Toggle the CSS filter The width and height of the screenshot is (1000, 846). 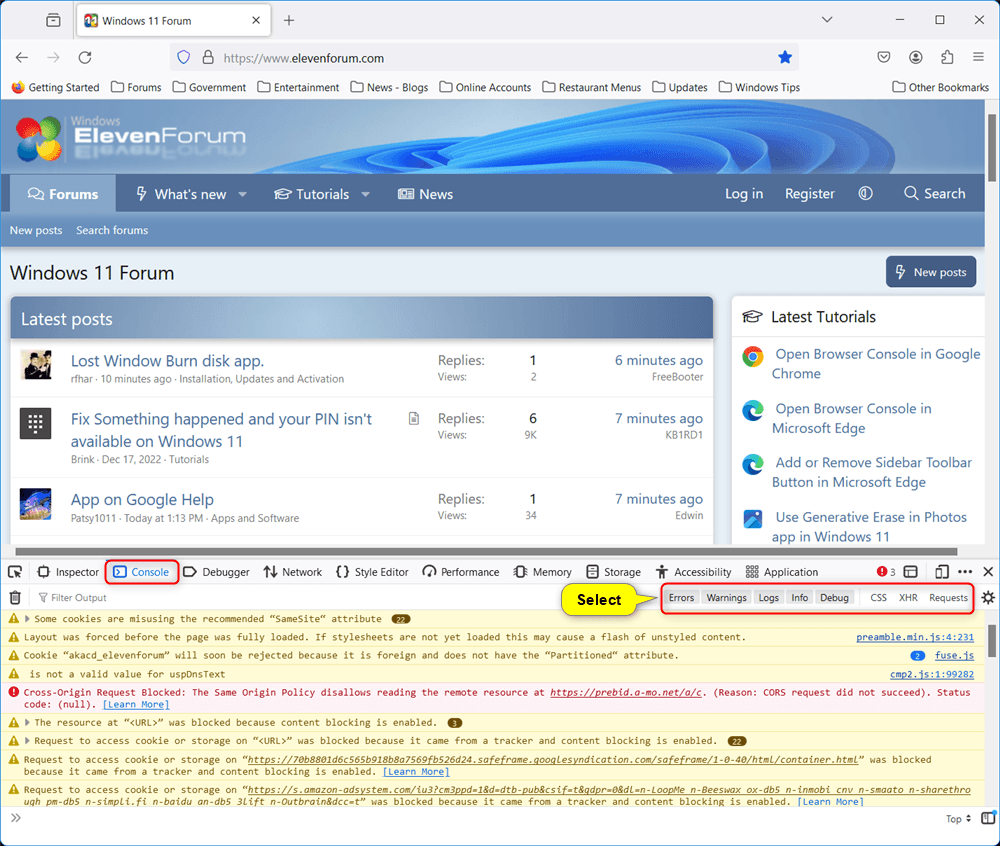pyautogui.click(x=878, y=597)
